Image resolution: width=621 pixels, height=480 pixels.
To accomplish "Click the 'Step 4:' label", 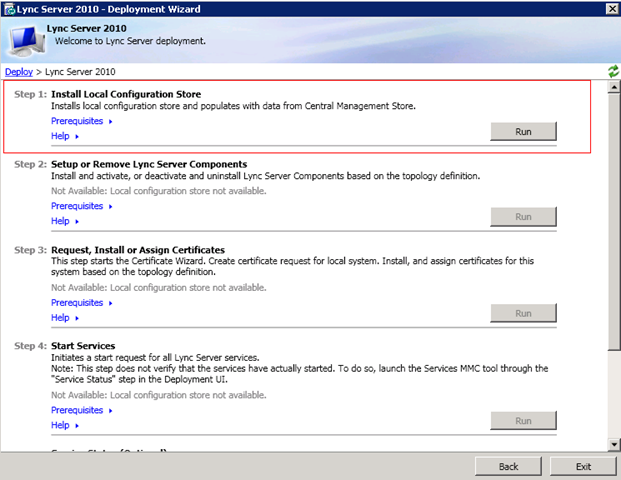I will point(30,346).
